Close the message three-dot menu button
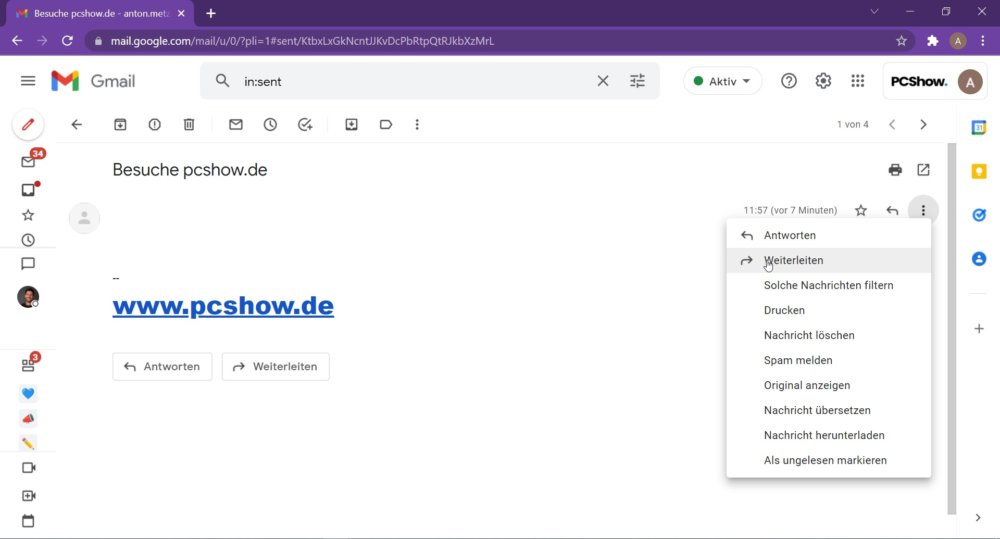Viewport: 1000px width, 539px height. (x=923, y=210)
